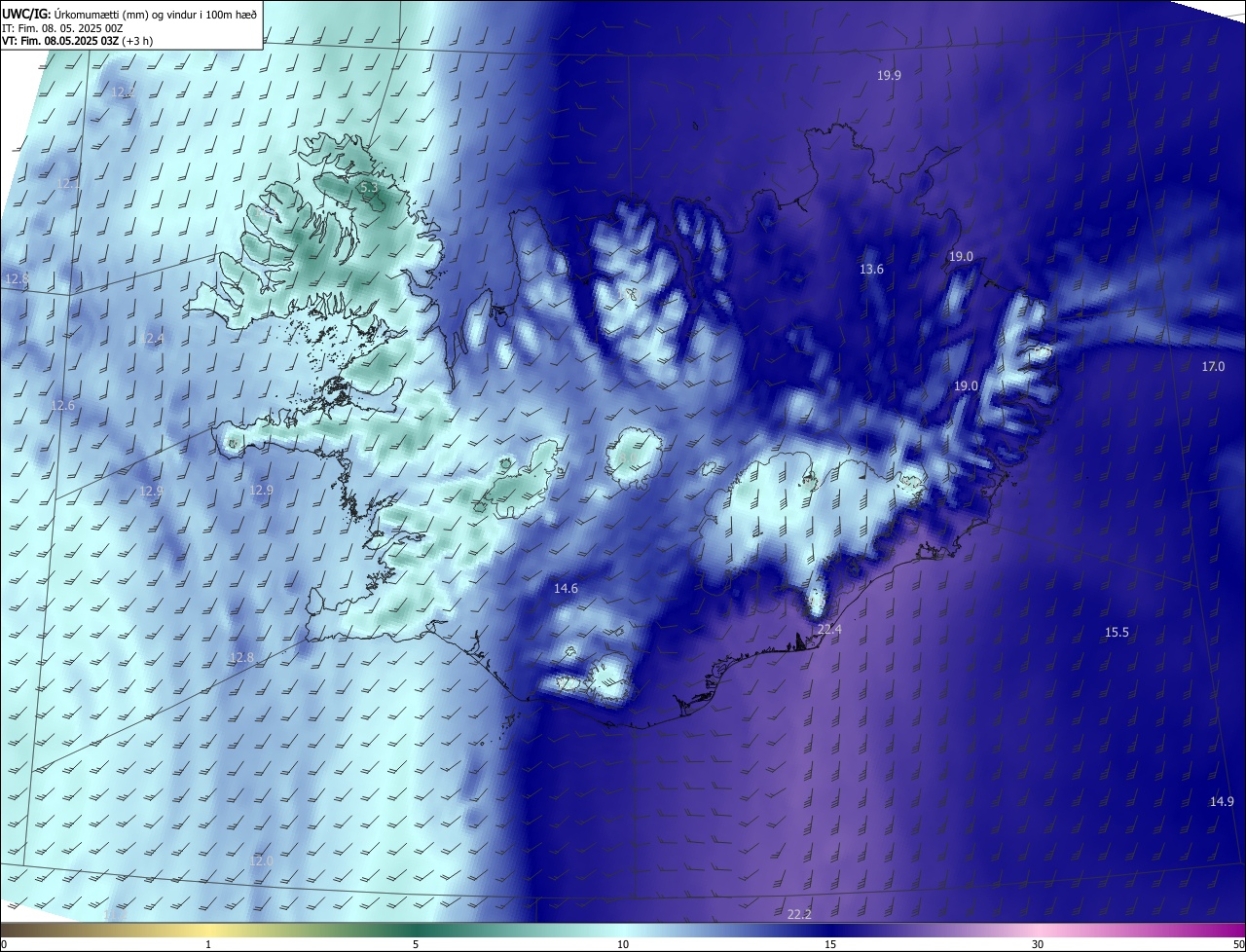This screenshot has height=952, width=1246.
Task: Click the 12.2 value label
Action: (123, 92)
